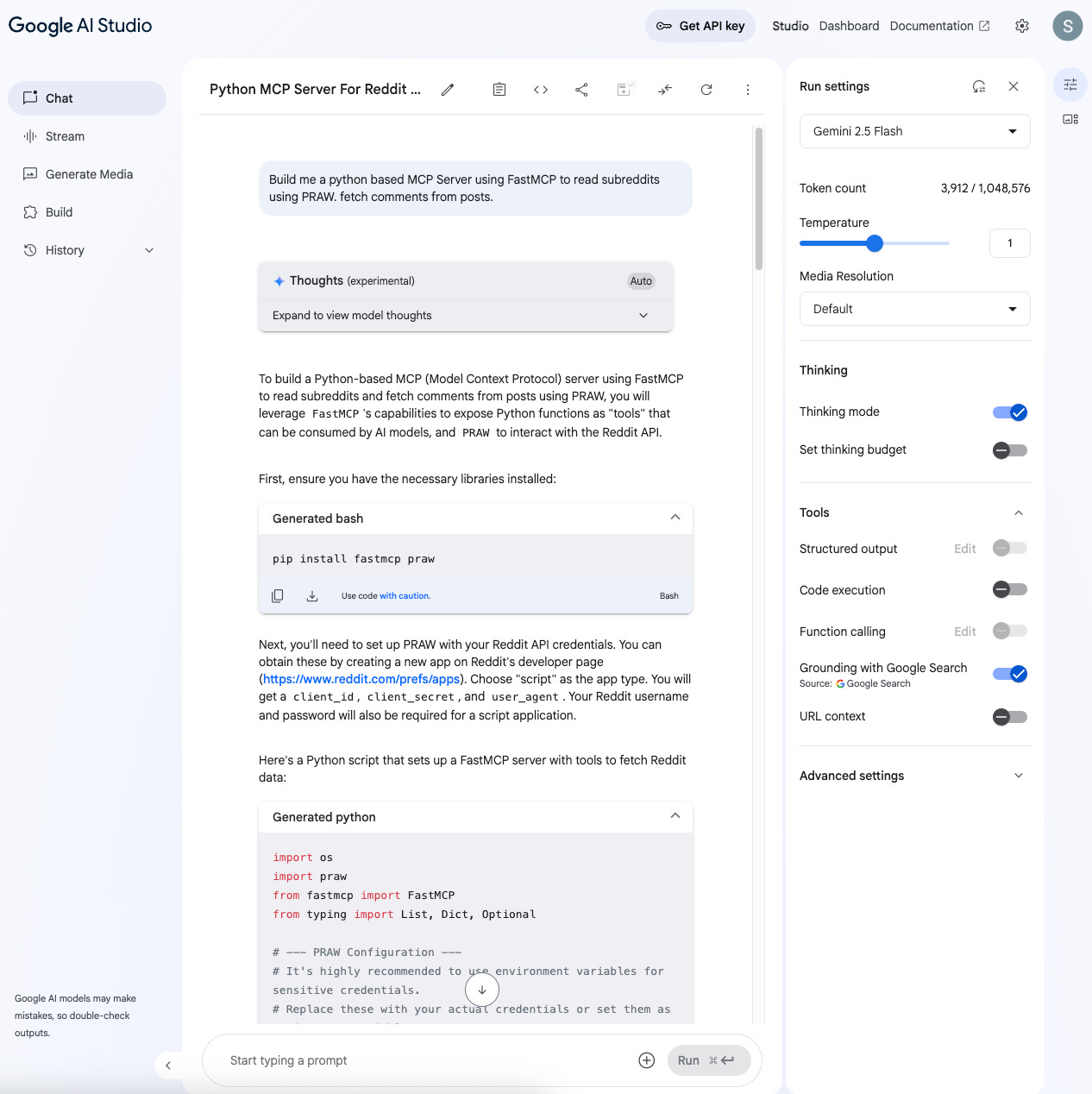Switch to the Studio tab
The image size is (1092, 1094).
click(x=790, y=26)
